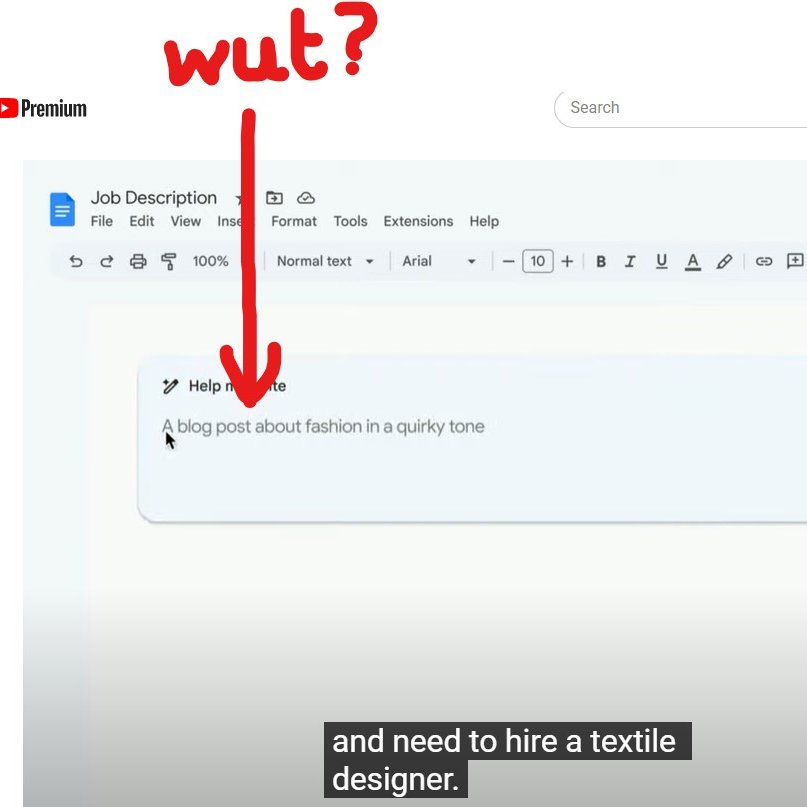Open the 100% zoom dropdown
Screen dimensions: 807x807
coord(210,261)
